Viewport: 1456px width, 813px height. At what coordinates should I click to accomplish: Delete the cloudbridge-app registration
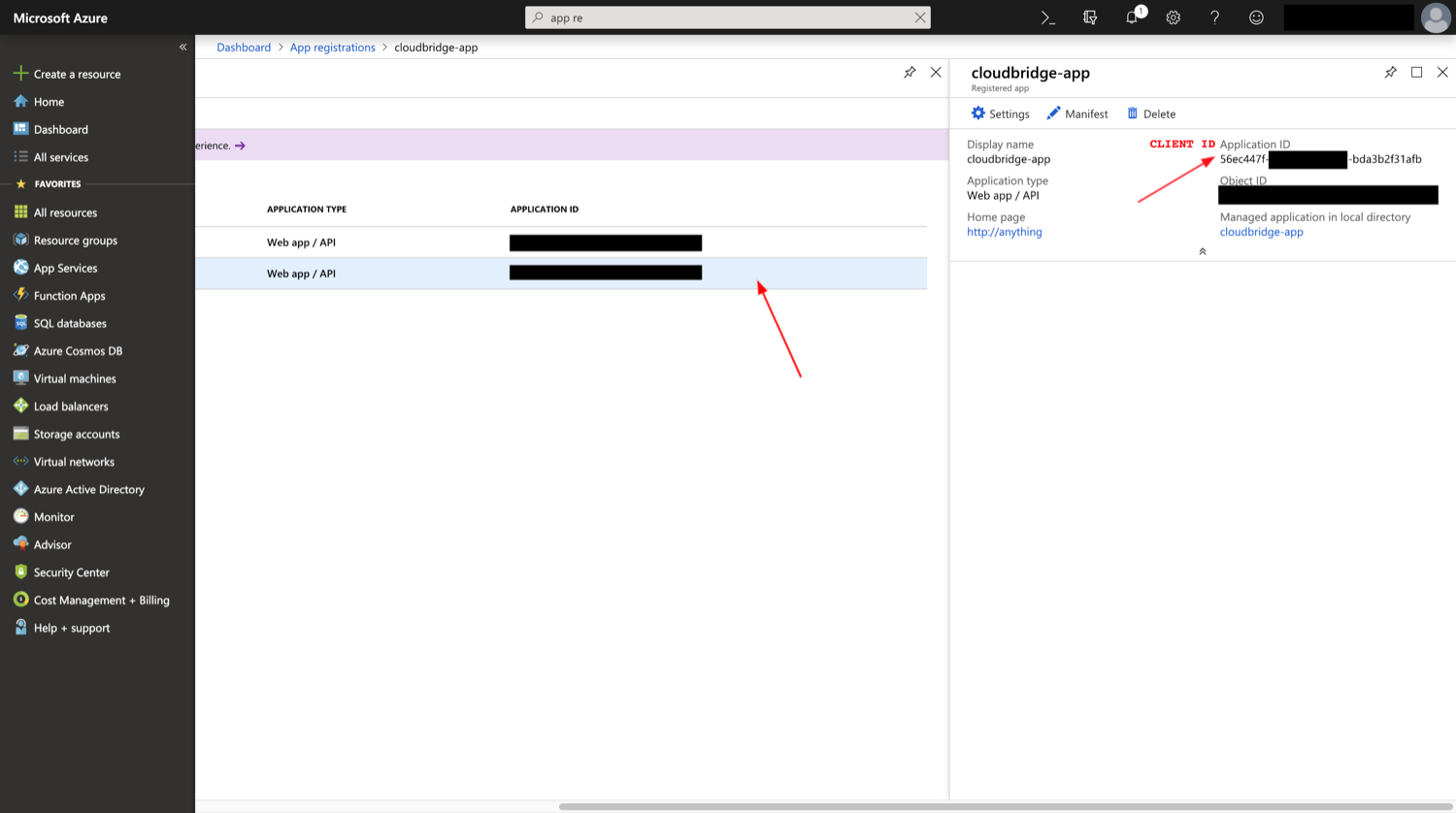tap(1151, 114)
